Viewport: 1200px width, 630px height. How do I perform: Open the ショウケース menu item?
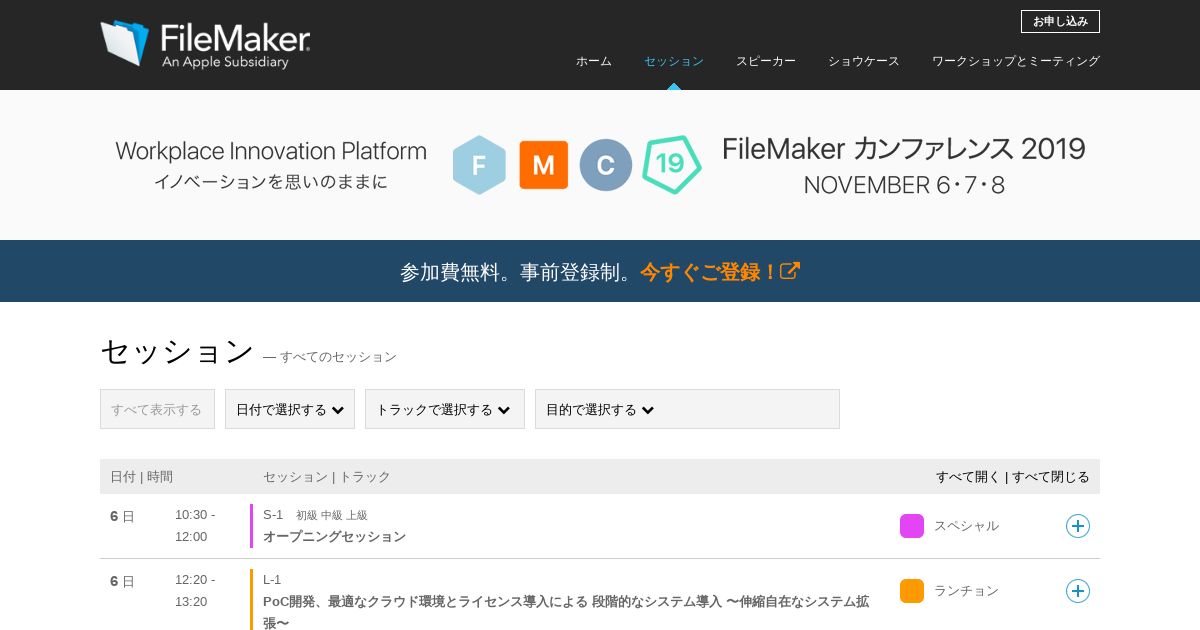coord(864,61)
